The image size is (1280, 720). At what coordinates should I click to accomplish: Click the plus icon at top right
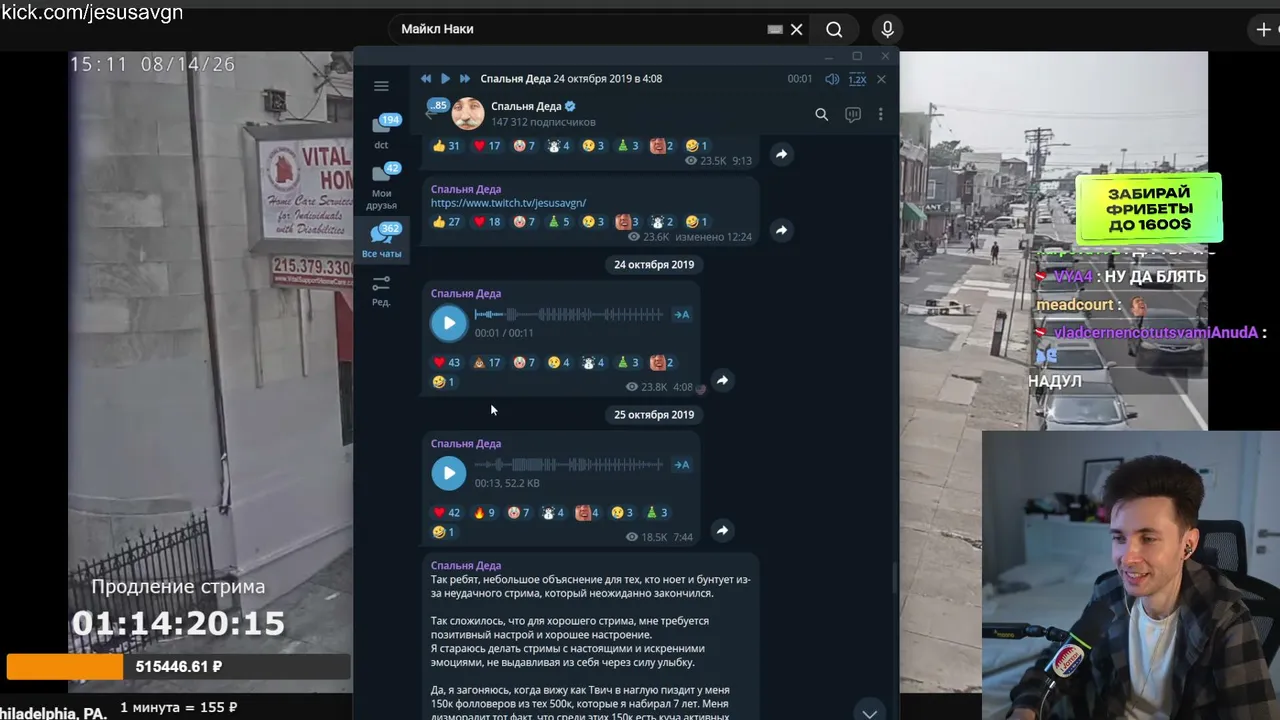[x=1263, y=30]
